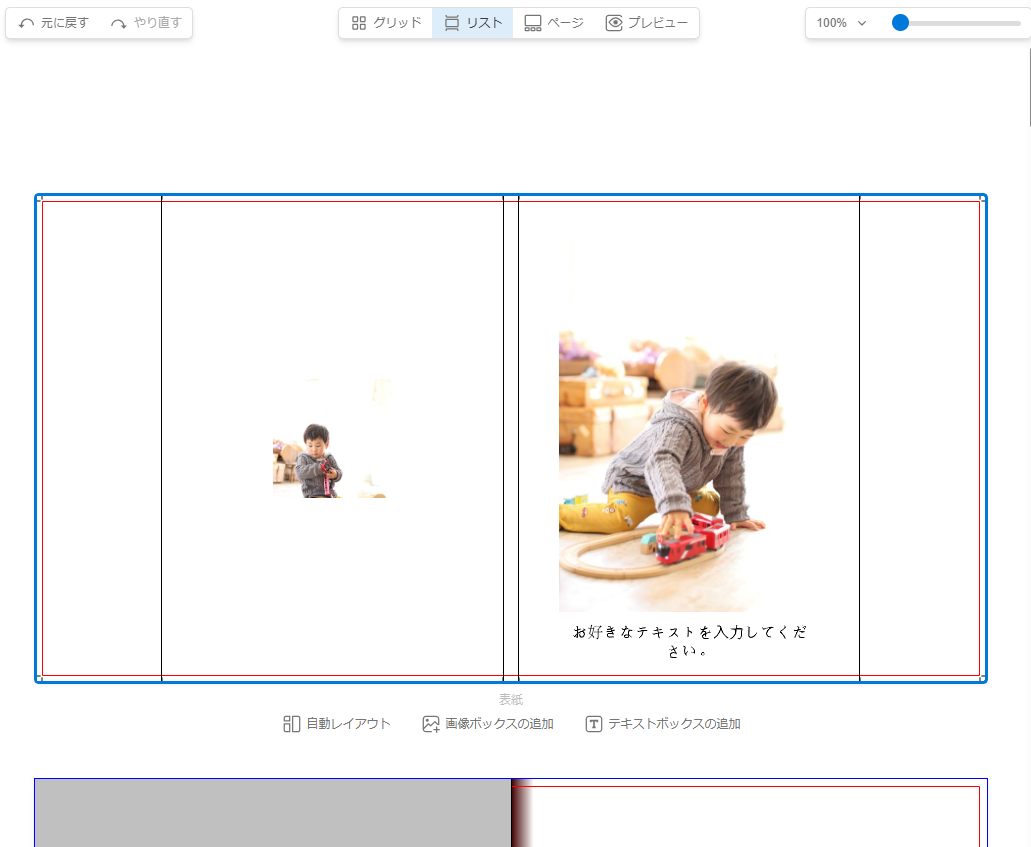The height and width of the screenshot is (847, 1031).
Task: Click the undo arrow icon
Action: [27, 23]
